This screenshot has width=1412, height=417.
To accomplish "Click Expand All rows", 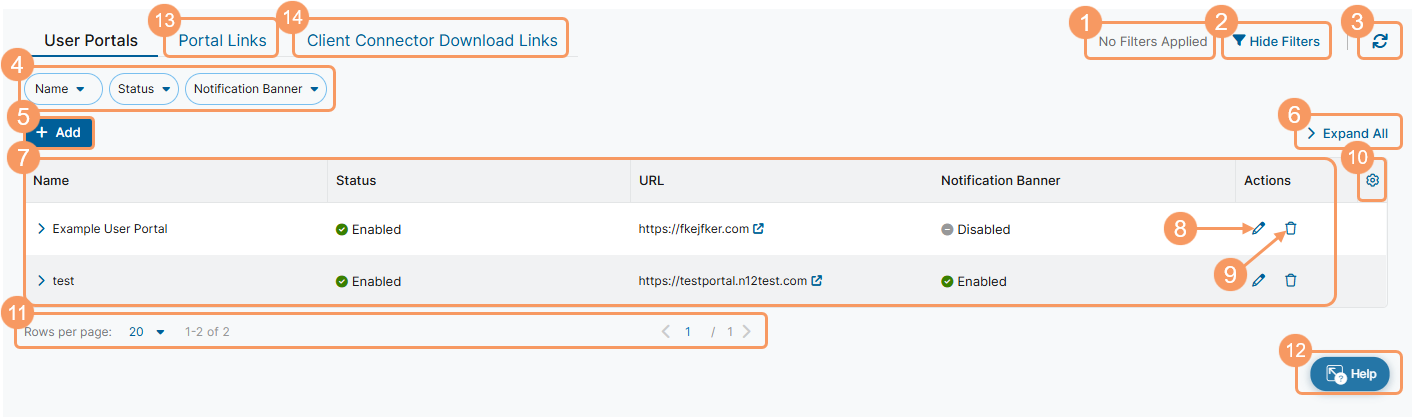I will (1346, 133).
